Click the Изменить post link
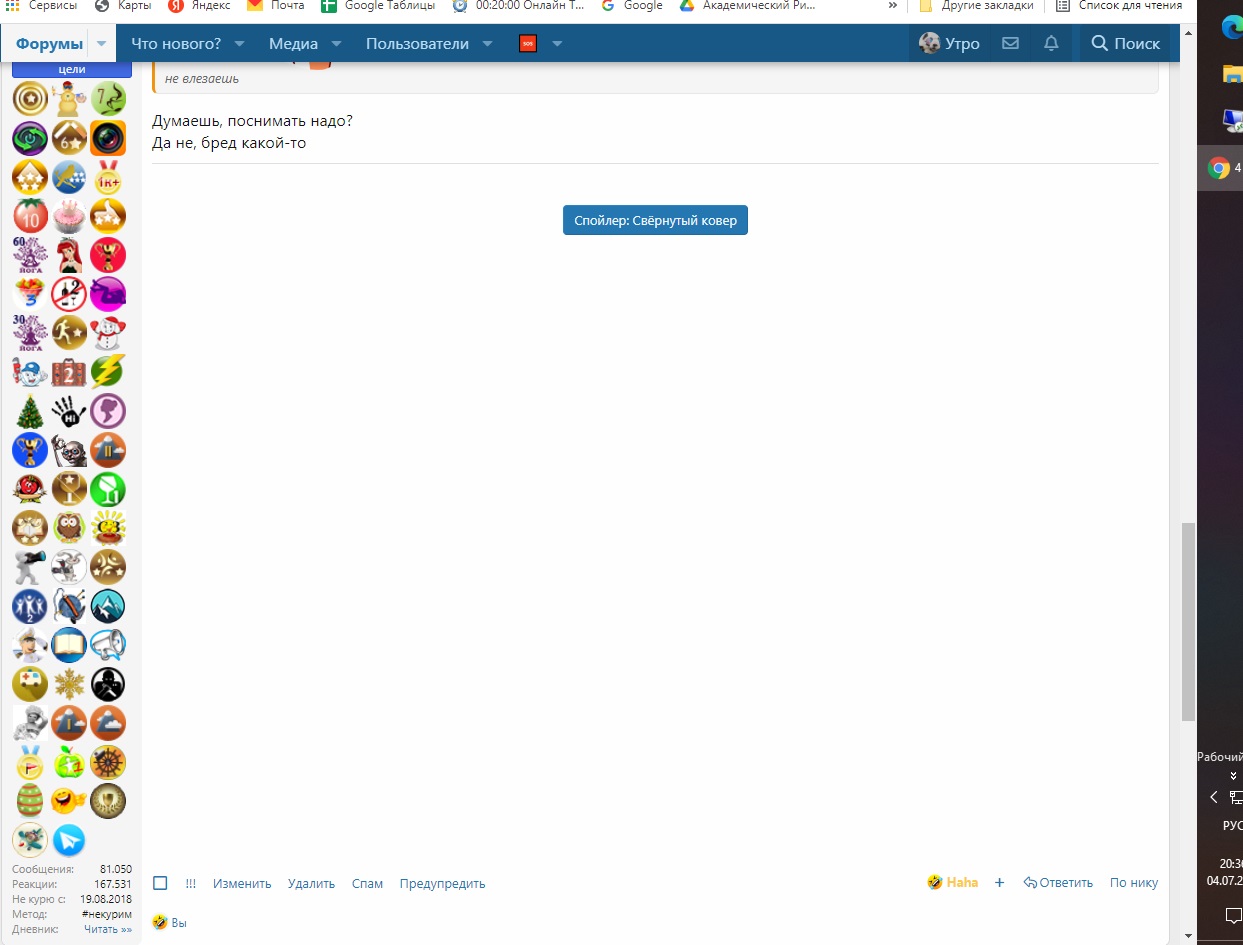 coord(242,884)
